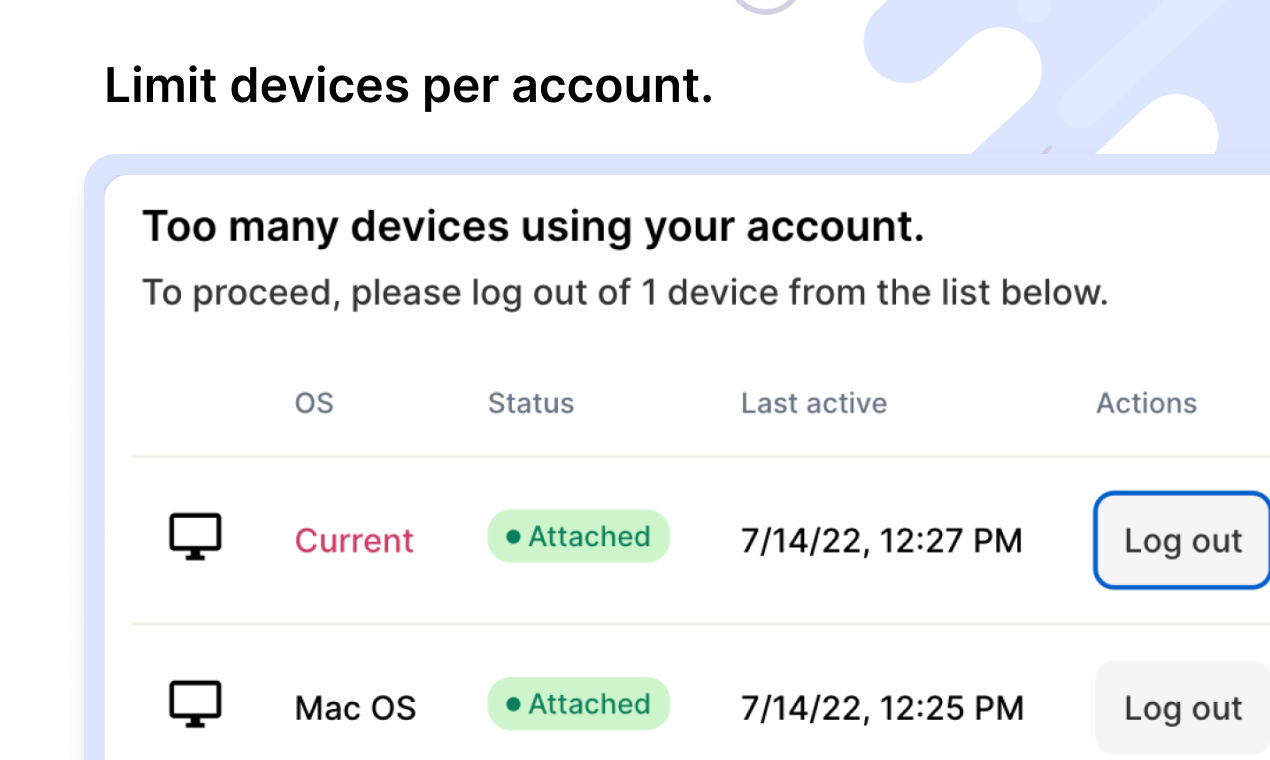
Task: Click the partial circle icon at the top edge
Action: [766, 6]
